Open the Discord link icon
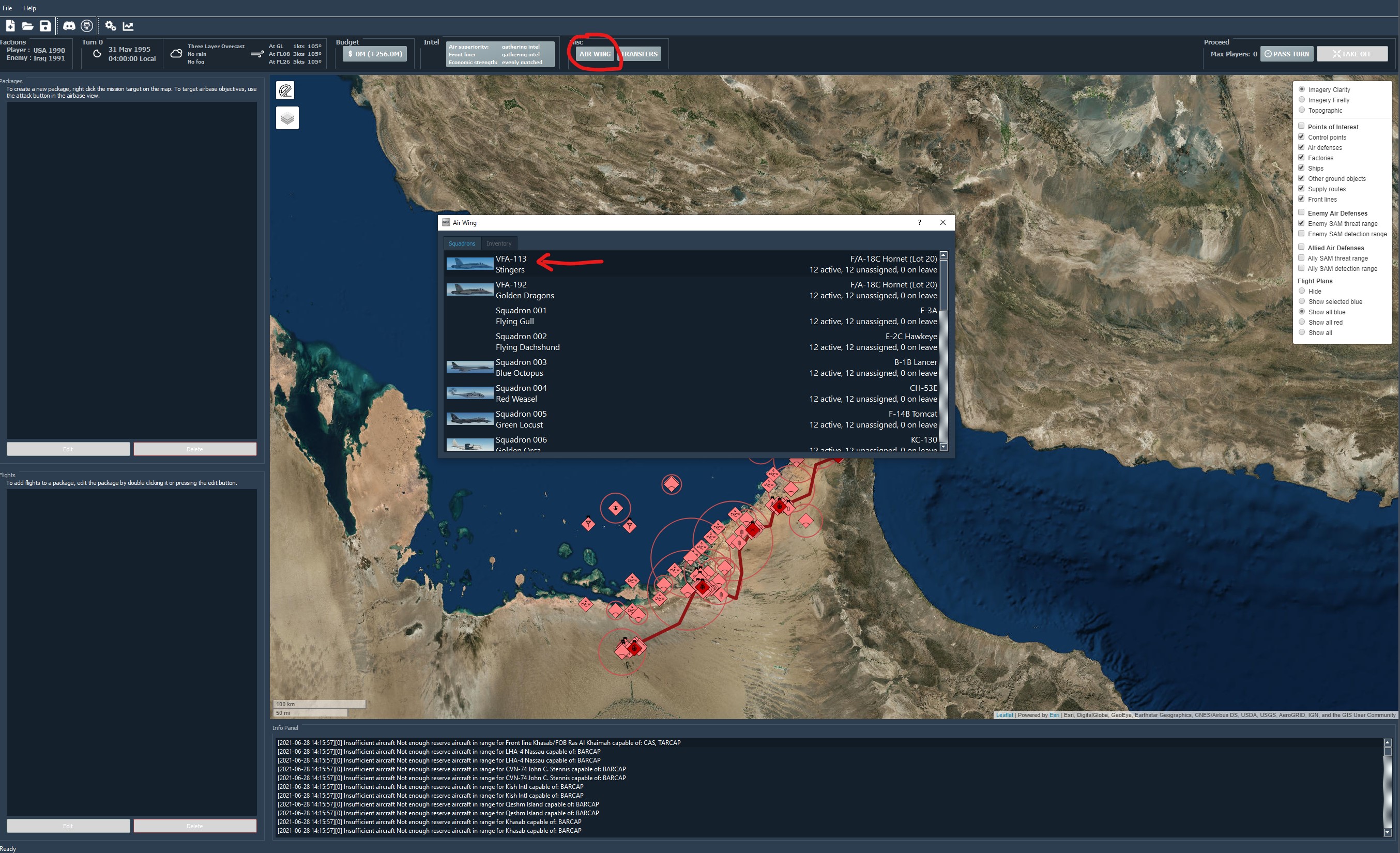This screenshot has width=1400, height=853. 69,25
